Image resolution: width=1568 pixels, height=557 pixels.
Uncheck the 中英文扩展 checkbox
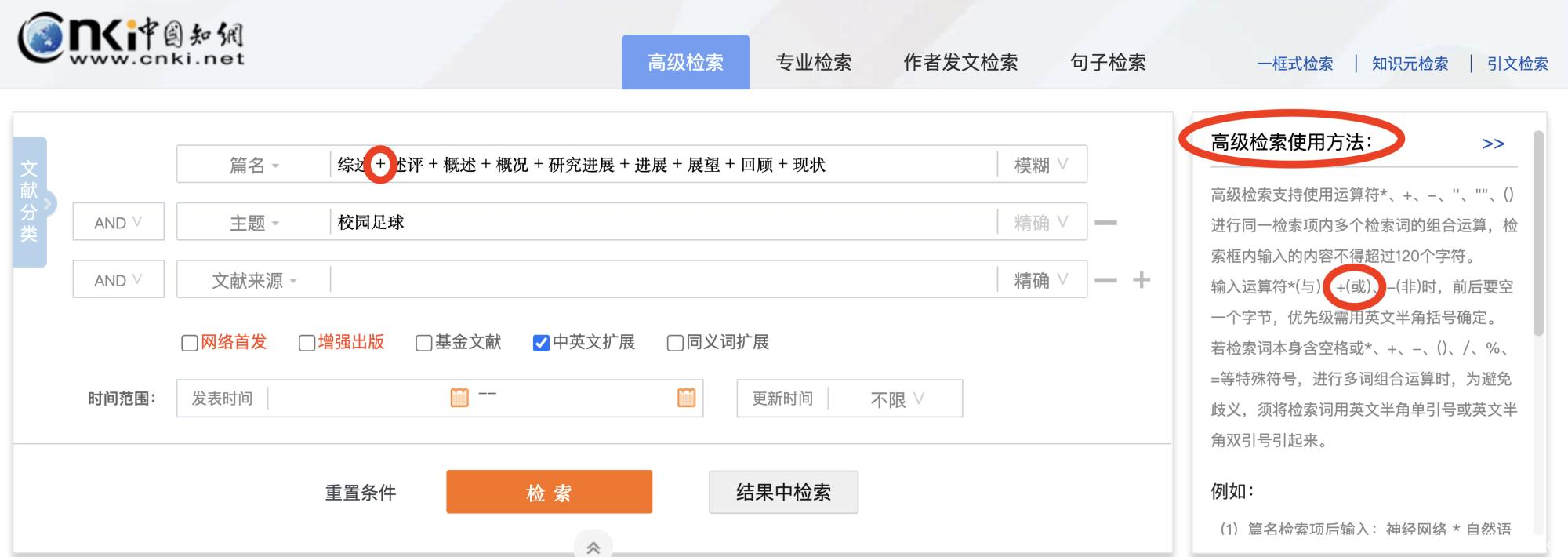click(541, 343)
